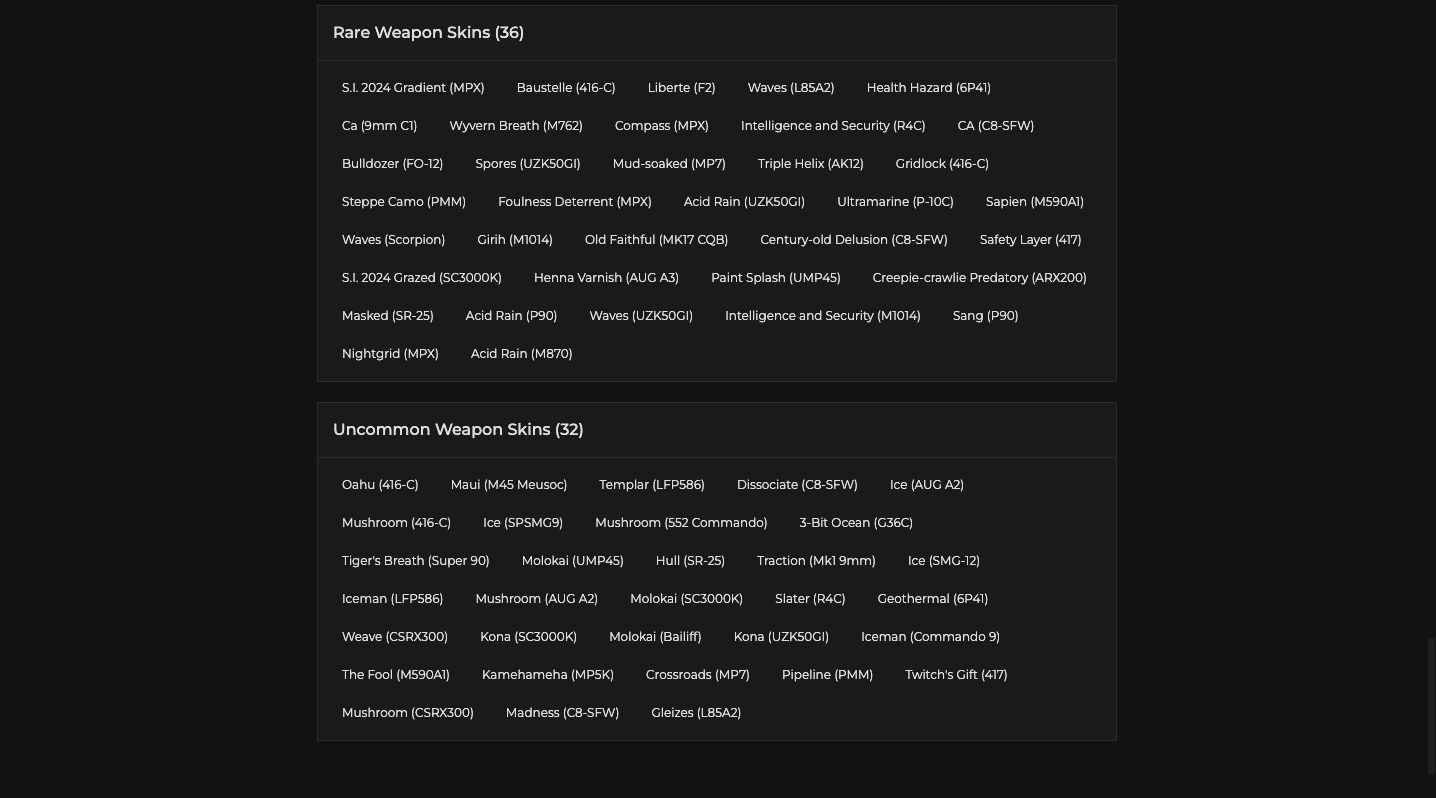Select Kamehameha (MP5K) skin tag
The width and height of the screenshot is (1436, 798).
coord(548,675)
